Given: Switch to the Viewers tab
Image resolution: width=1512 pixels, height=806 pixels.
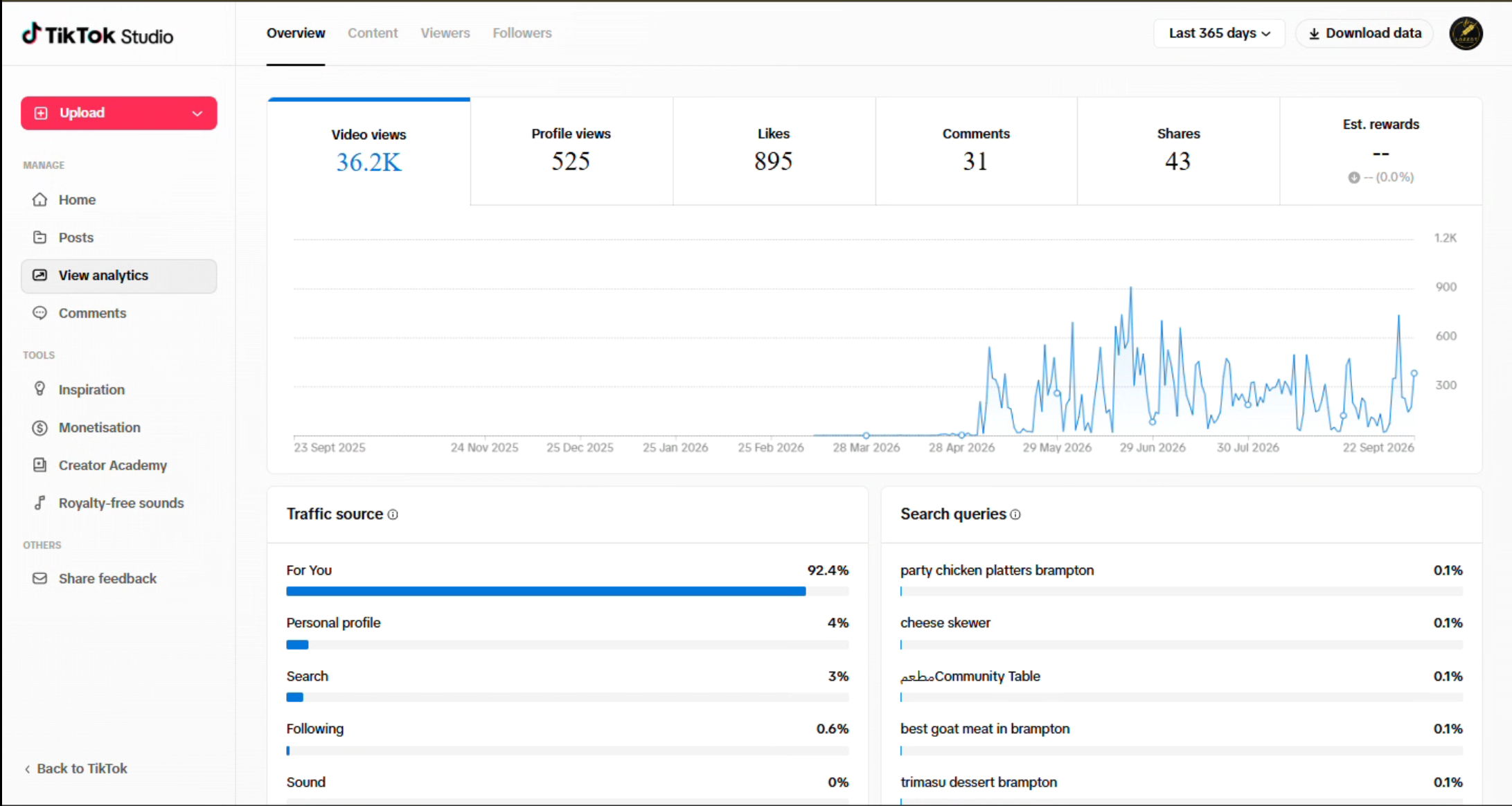Looking at the screenshot, I should click(x=445, y=33).
